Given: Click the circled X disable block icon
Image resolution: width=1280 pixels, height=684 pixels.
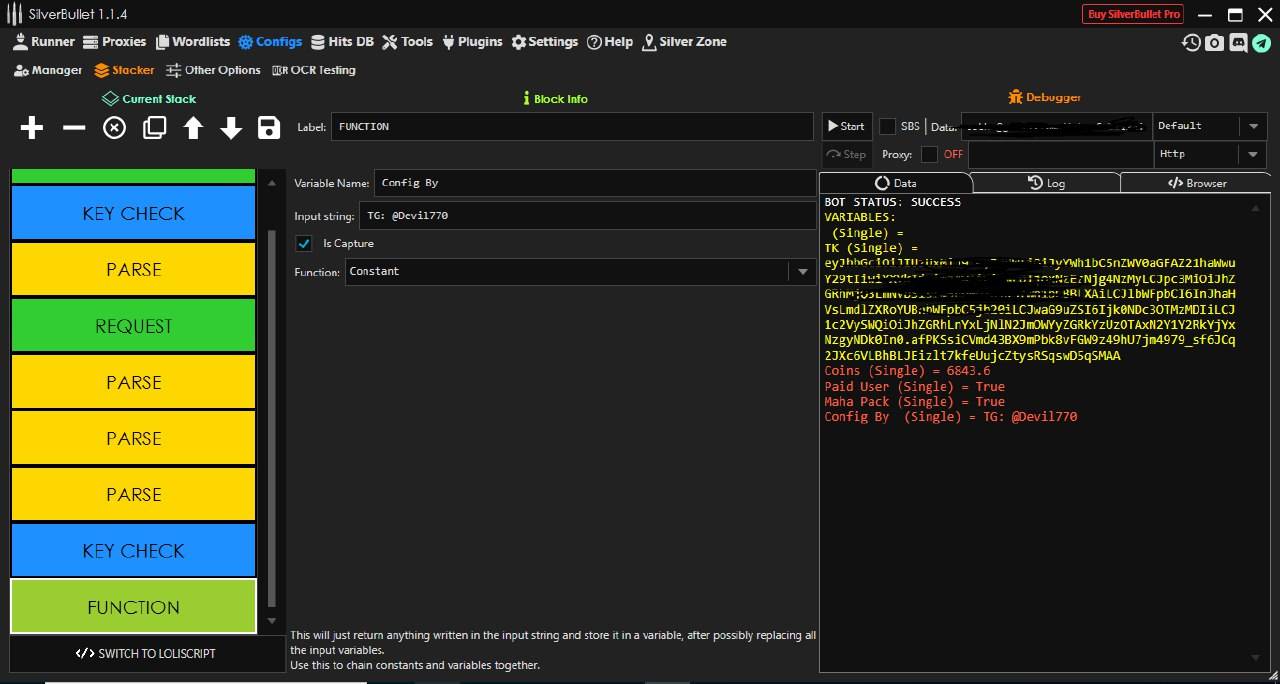Looking at the screenshot, I should point(115,128).
